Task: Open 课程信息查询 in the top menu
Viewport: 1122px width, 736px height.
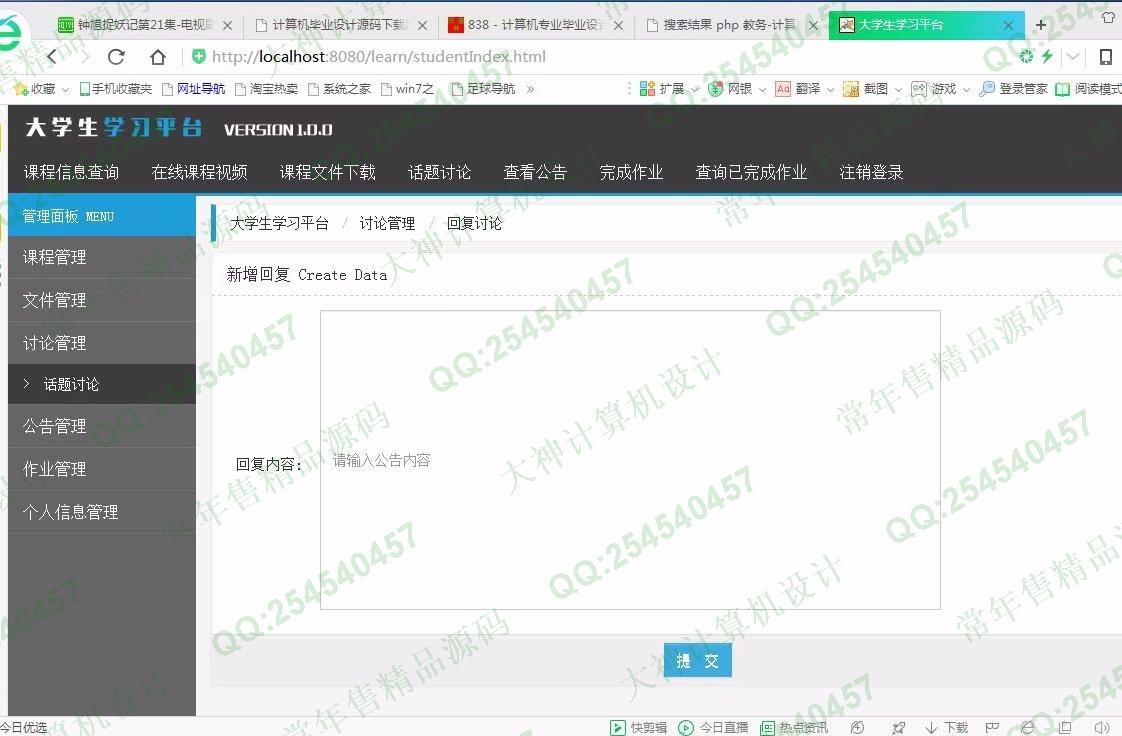Action: coord(72,172)
